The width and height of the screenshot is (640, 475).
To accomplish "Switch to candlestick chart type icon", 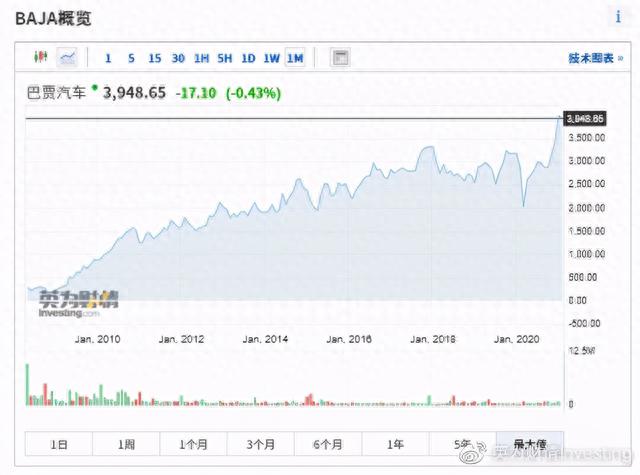I will [41, 58].
